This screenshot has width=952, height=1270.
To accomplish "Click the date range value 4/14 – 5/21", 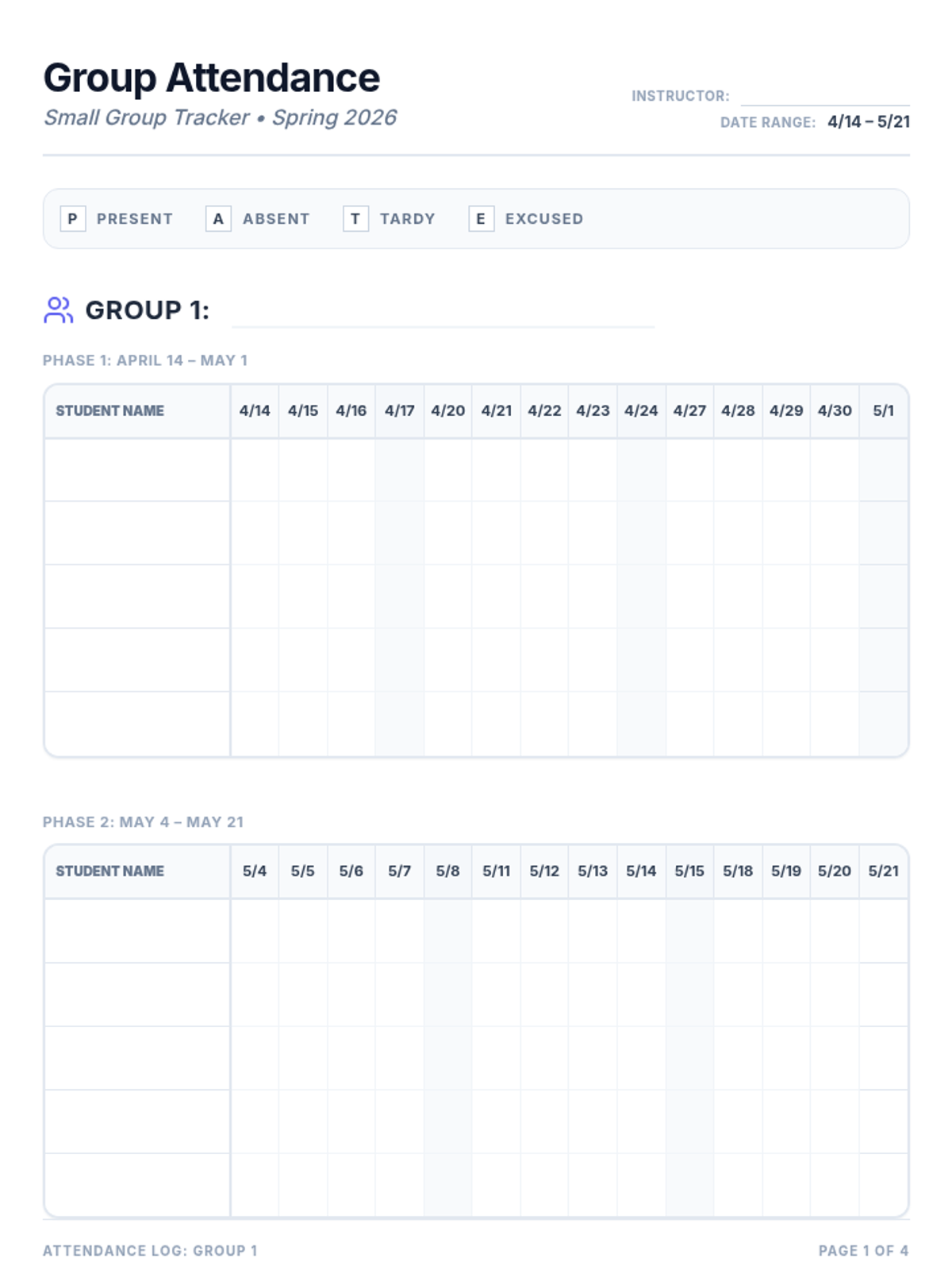I will pos(869,122).
